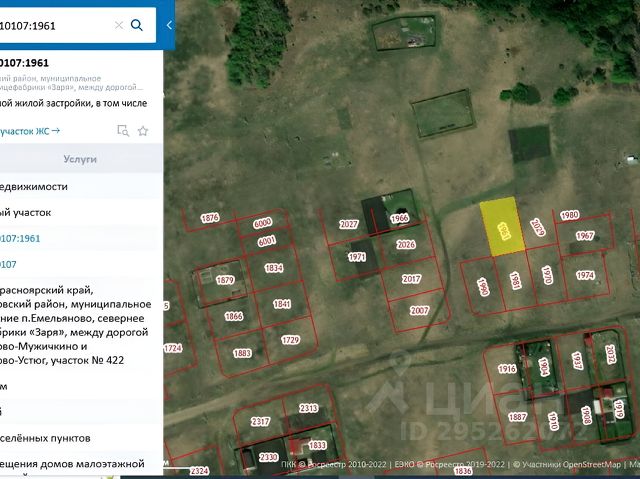Open the "участок ЖС" link
The image size is (640, 479).
pyautogui.click(x=30, y=130)
